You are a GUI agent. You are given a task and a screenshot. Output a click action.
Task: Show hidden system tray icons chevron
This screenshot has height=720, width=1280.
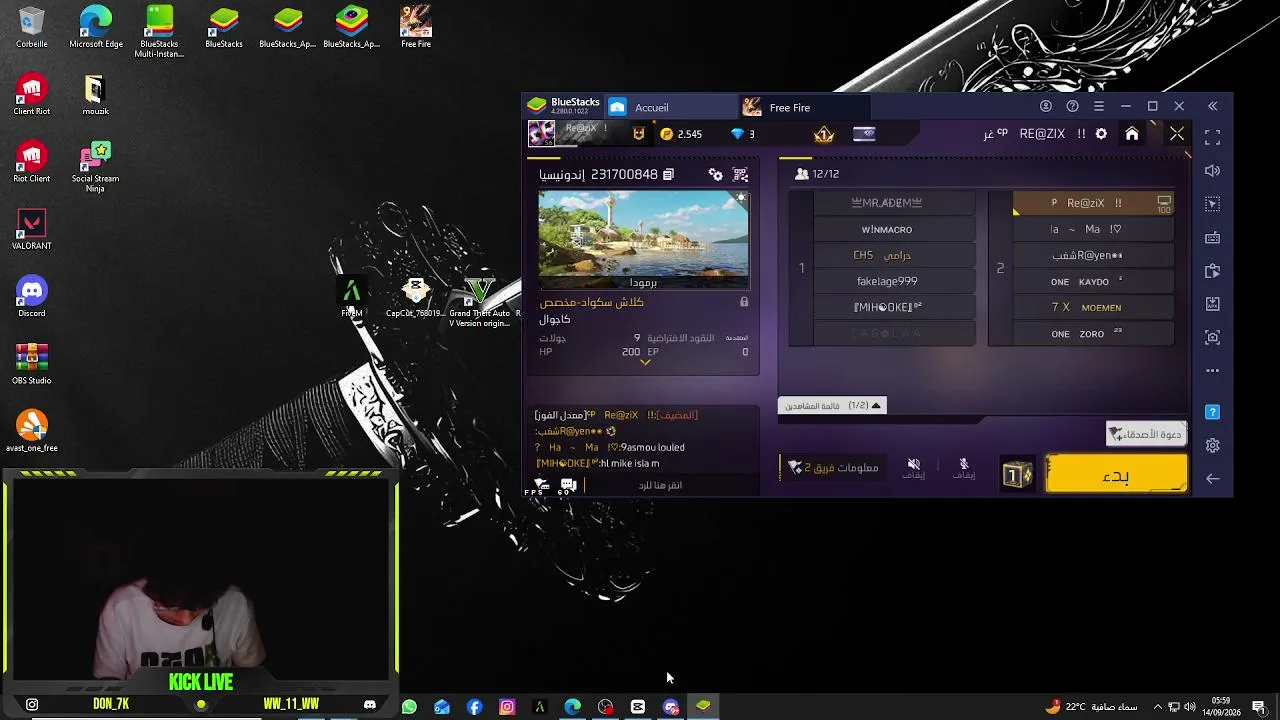coord(1158,707)
